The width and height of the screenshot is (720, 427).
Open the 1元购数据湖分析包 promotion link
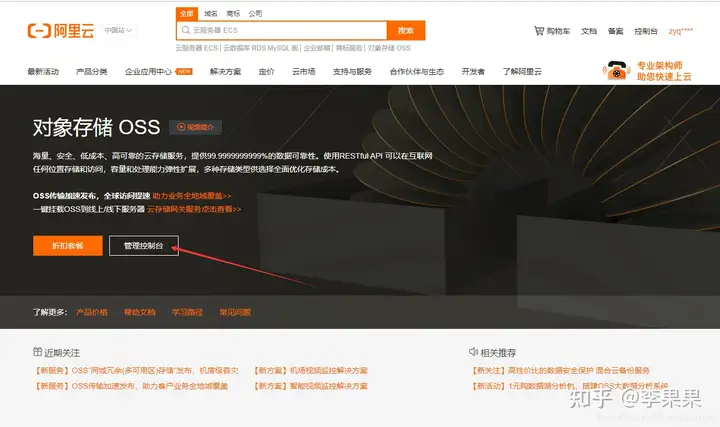click(x=569, y=386)
